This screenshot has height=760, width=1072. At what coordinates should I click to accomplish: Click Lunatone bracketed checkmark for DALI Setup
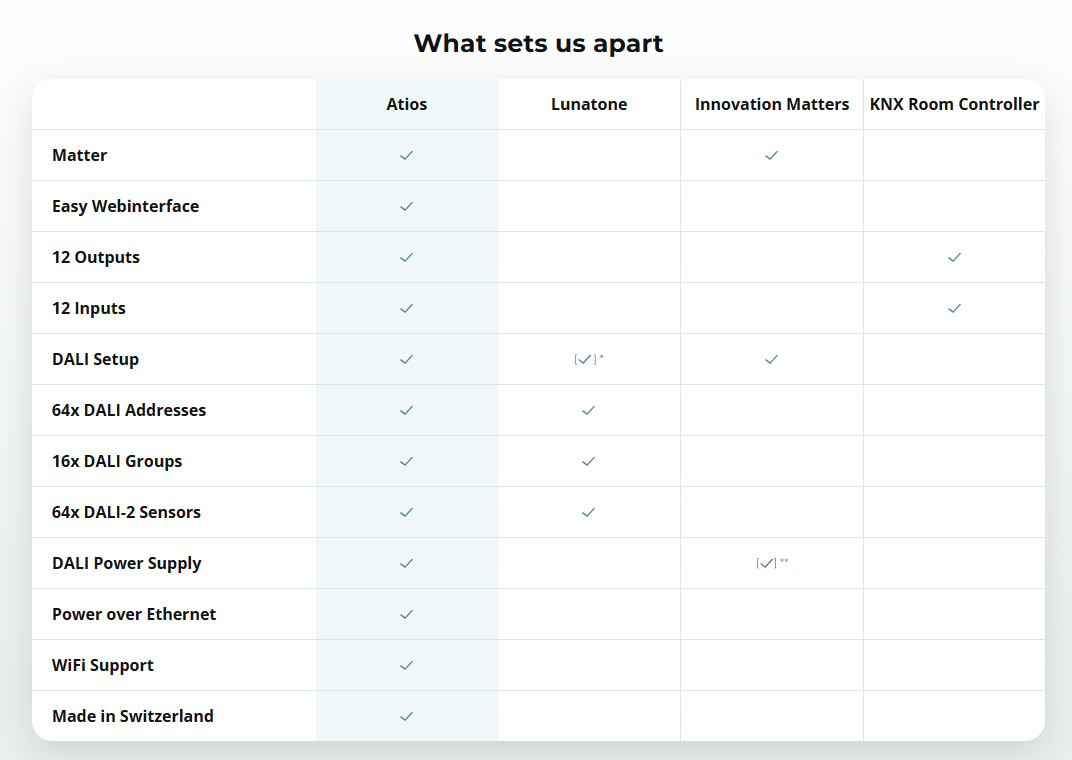click(x=587, y=359)
